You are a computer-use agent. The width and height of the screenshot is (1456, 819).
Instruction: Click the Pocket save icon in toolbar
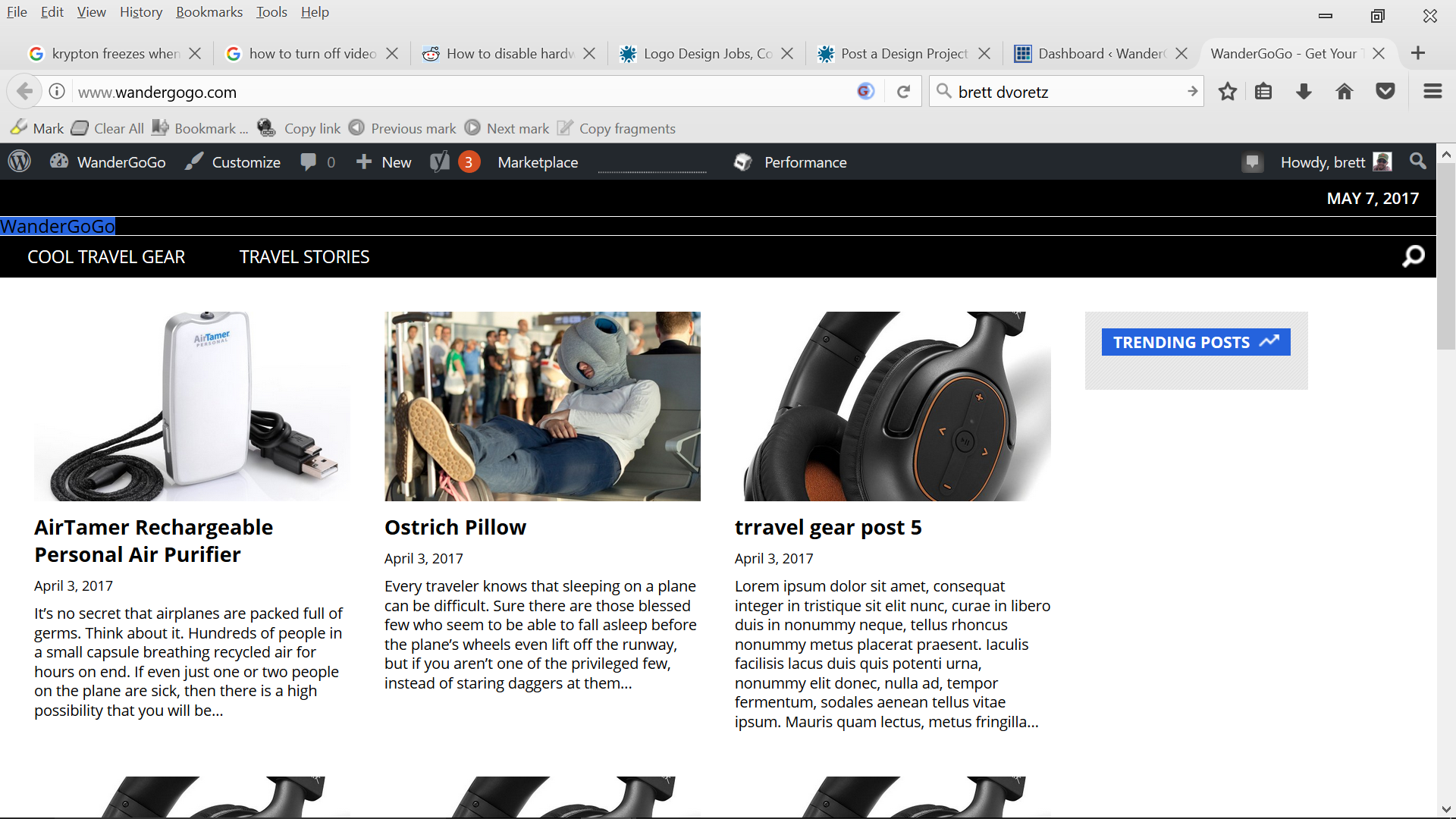(x=1385, y=92)
